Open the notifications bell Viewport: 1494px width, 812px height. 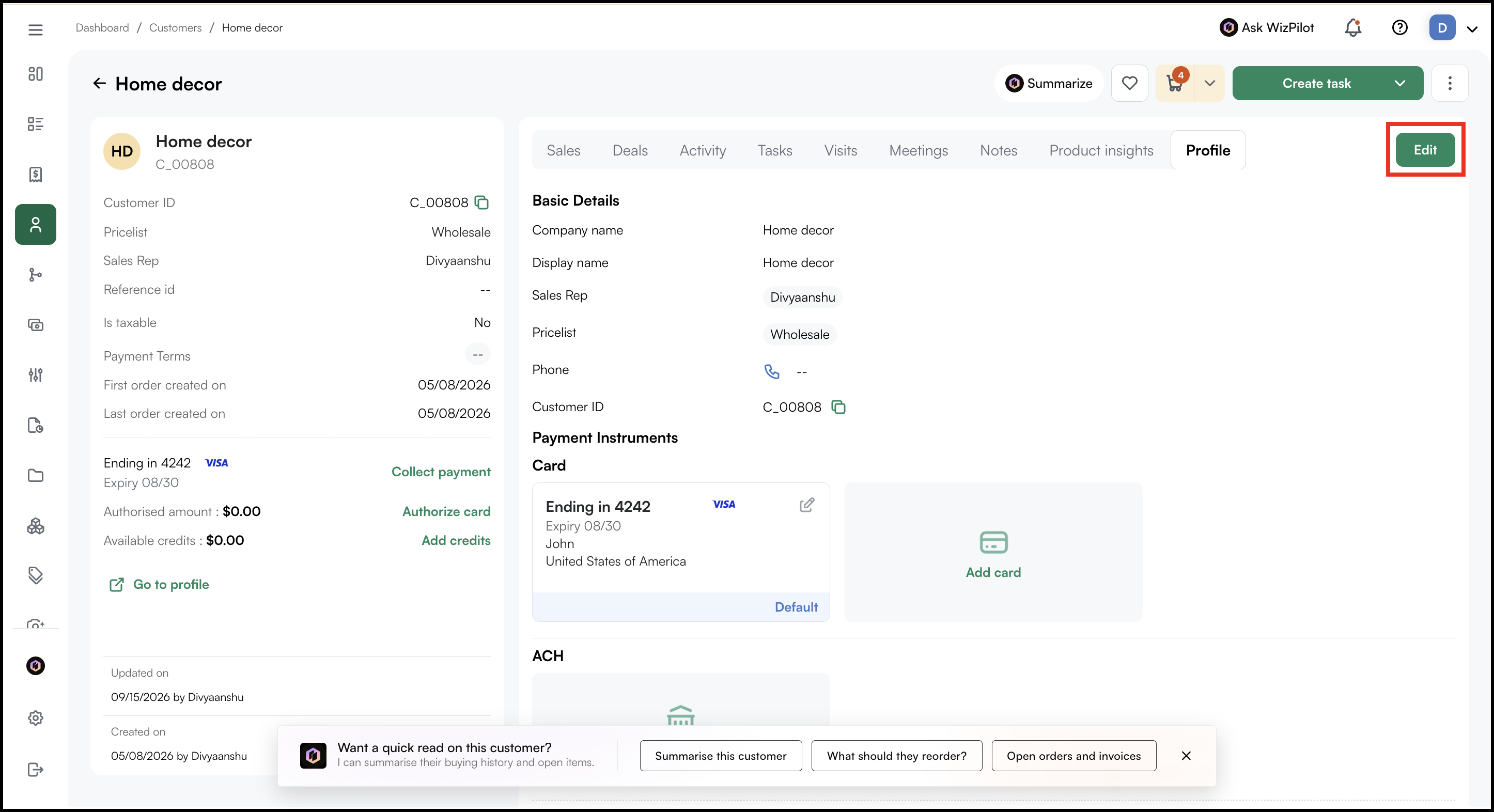(x=1353, y=27)
